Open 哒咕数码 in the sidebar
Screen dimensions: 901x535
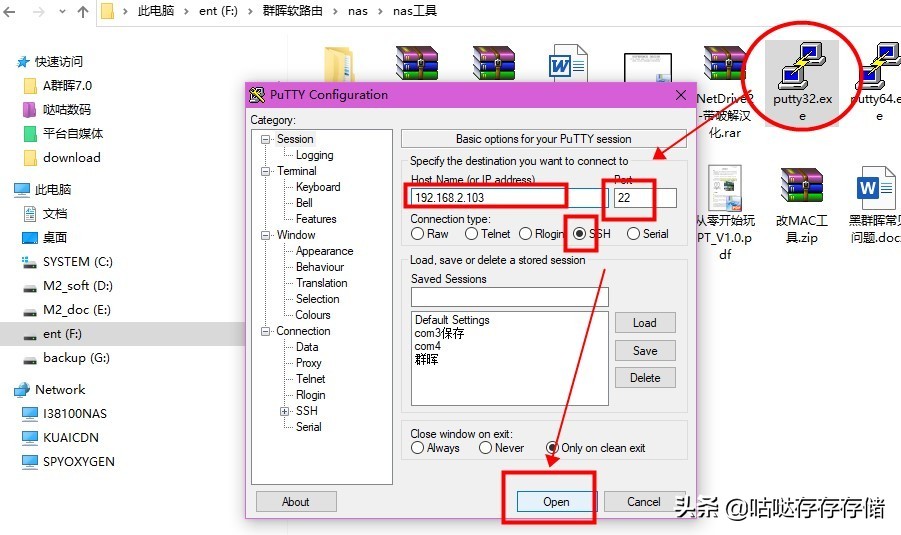(67, 110)
